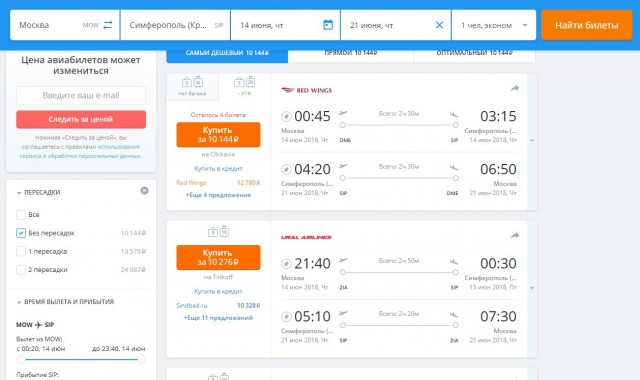The height and width of the screenshot is (380, 640).
Task: Expand the Red Wings ticket details
Action: click(532, 141)
